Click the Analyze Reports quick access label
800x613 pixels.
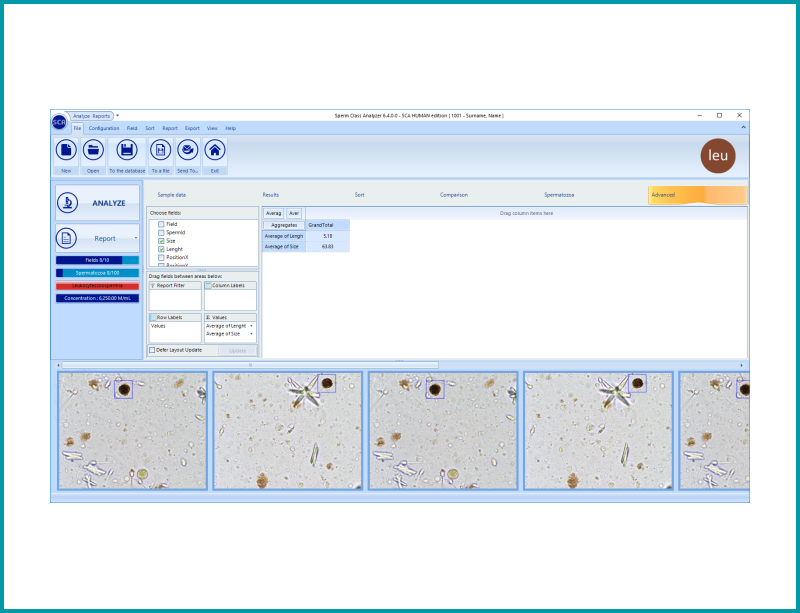(91, 116)
